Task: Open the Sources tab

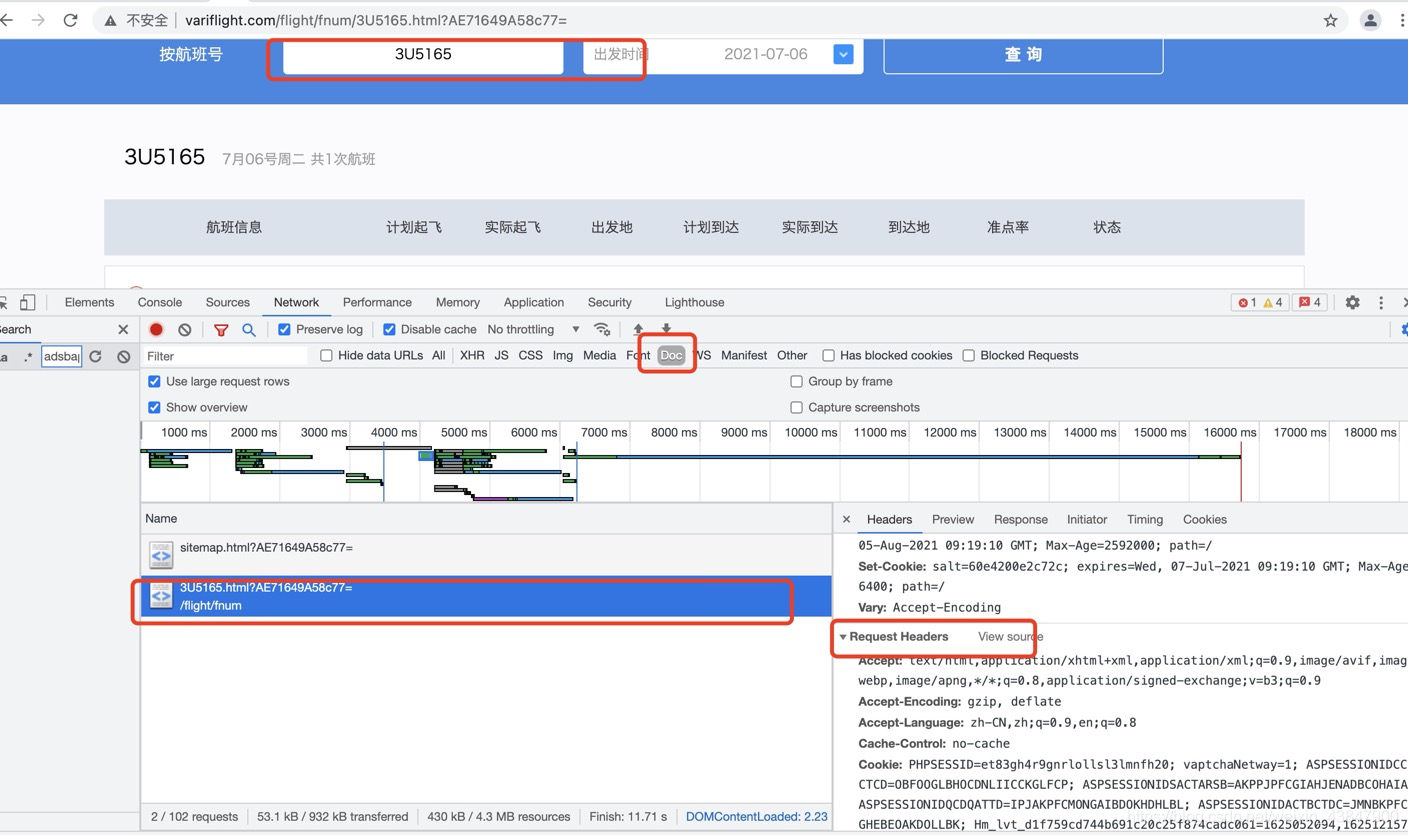Action: (228, 302)
